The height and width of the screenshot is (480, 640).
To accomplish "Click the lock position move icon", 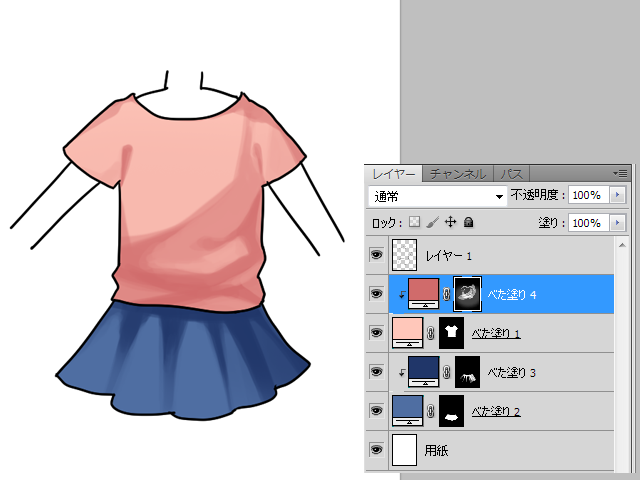I will [450, 222].
